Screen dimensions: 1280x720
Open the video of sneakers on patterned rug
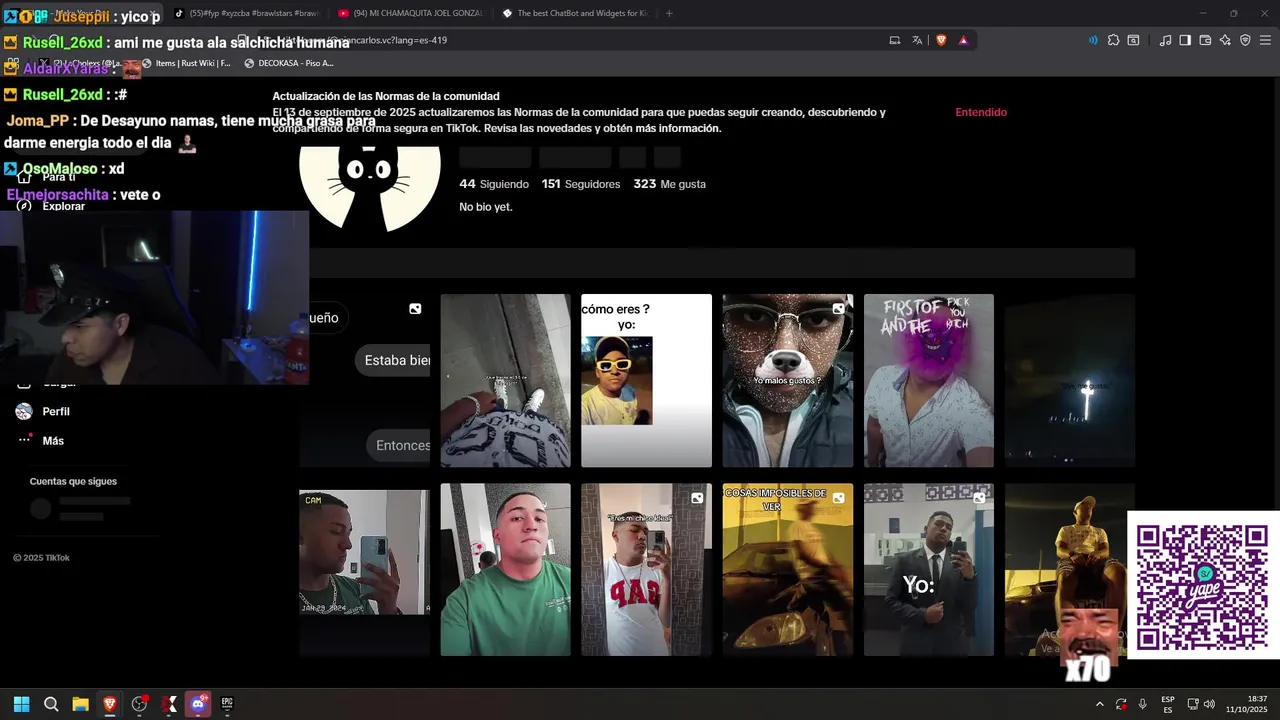tap(506, 380)
